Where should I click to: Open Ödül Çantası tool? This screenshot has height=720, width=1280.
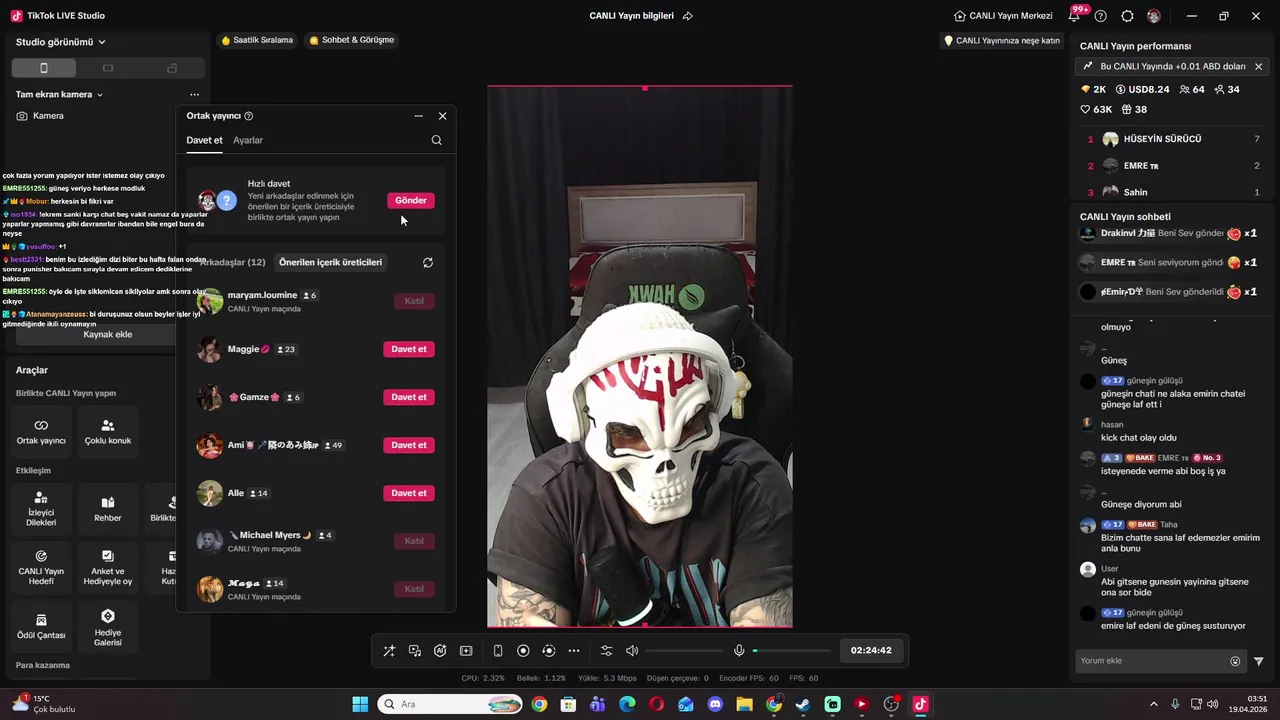pos(41,626)
